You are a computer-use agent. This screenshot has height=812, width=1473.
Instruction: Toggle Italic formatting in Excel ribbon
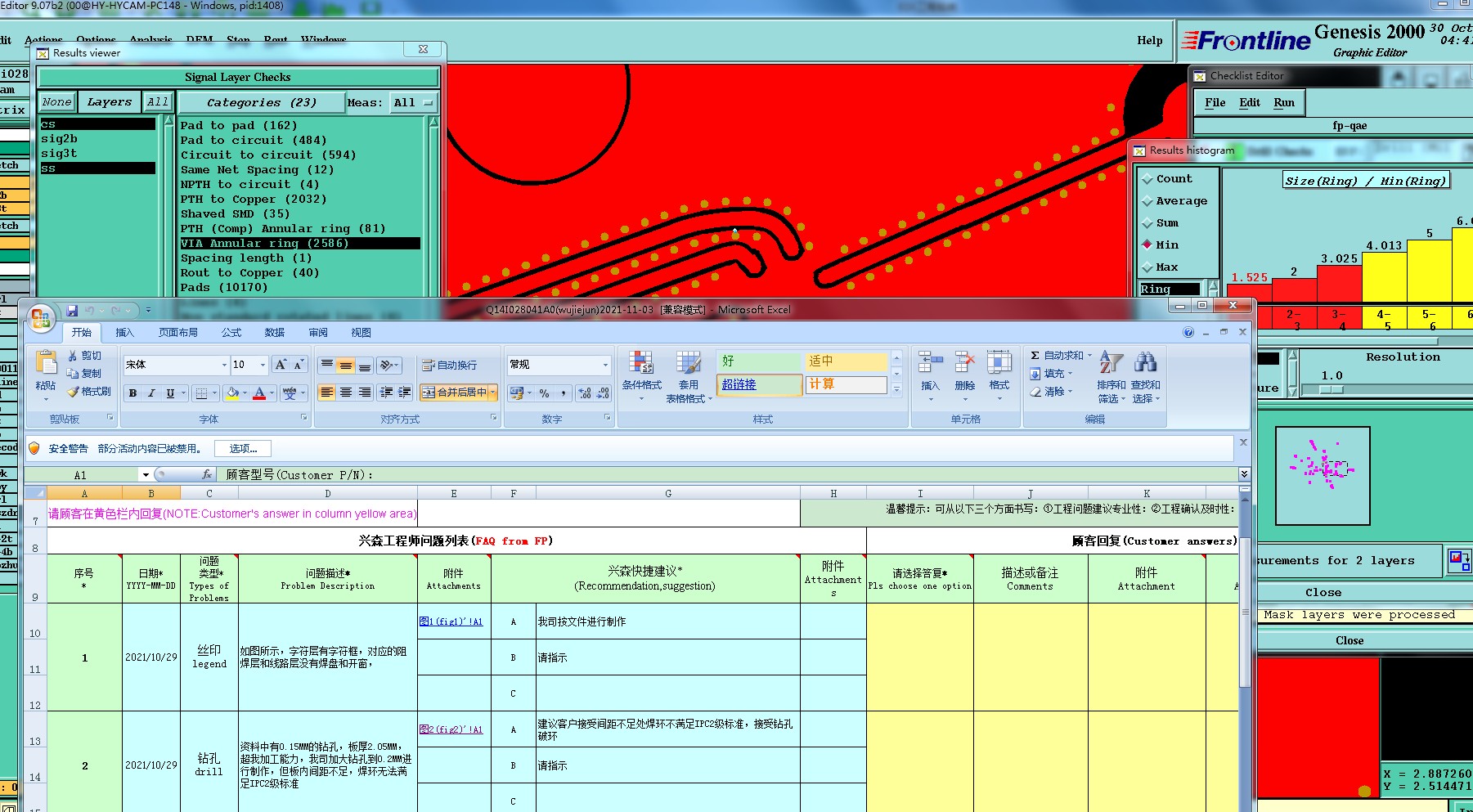151,393
